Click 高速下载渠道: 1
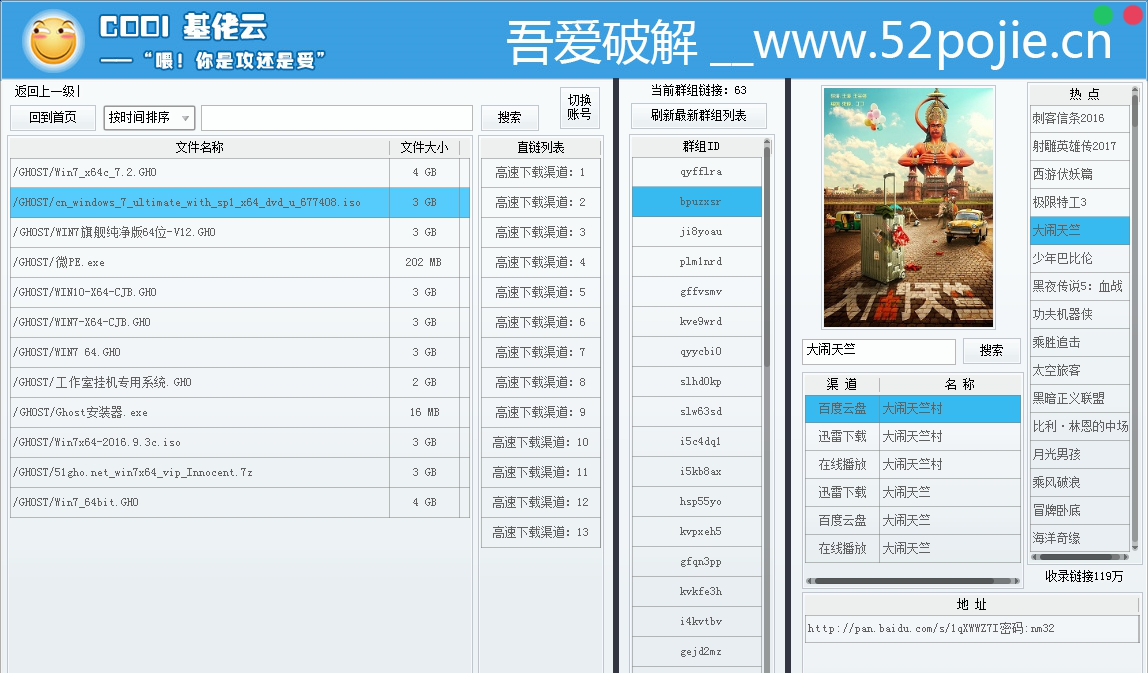 pyautogui.click(x=540, y=173)
